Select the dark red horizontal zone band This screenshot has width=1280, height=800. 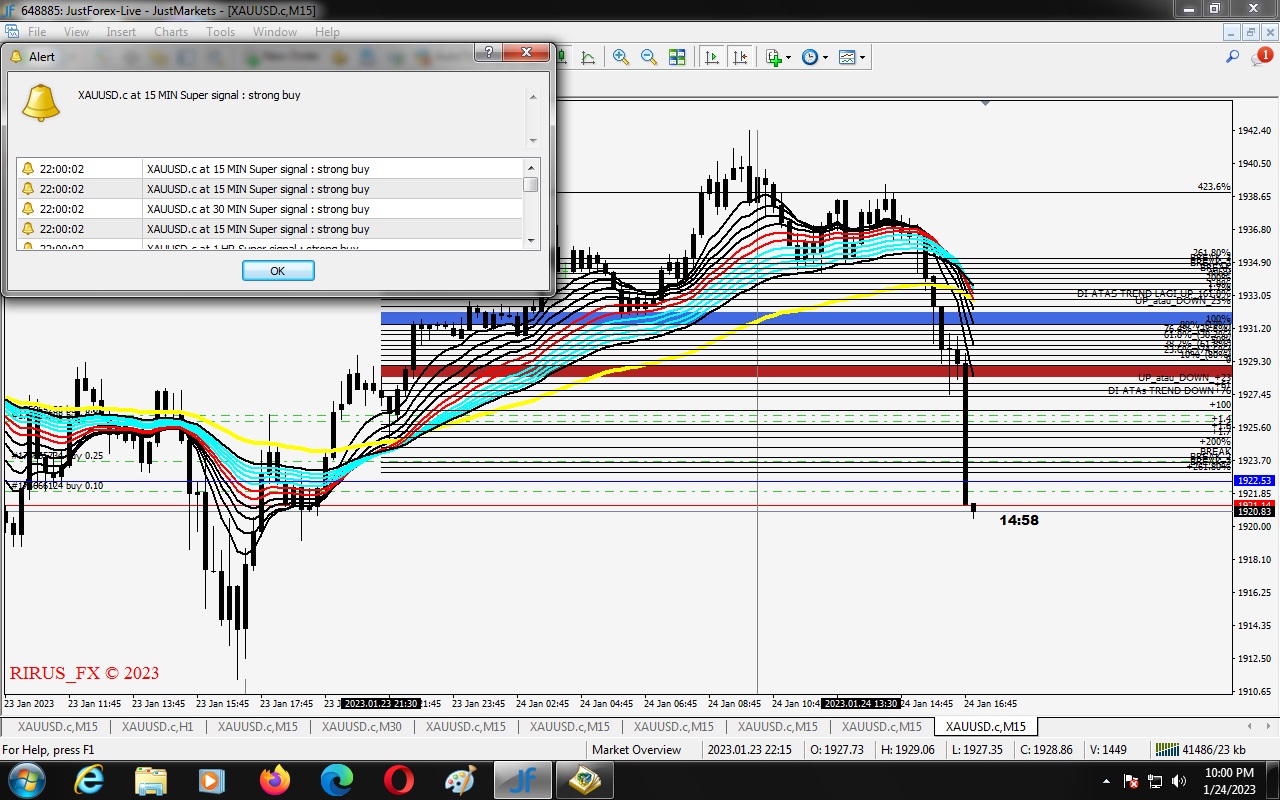pyautogui.click(x=805, y=371)
